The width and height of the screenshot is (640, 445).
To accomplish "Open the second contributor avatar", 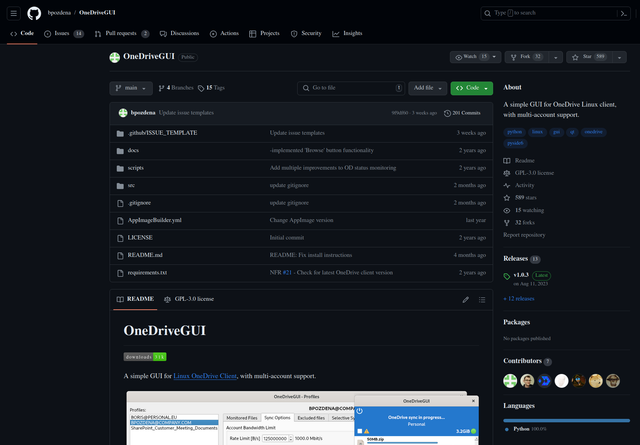I will (527, 381).
